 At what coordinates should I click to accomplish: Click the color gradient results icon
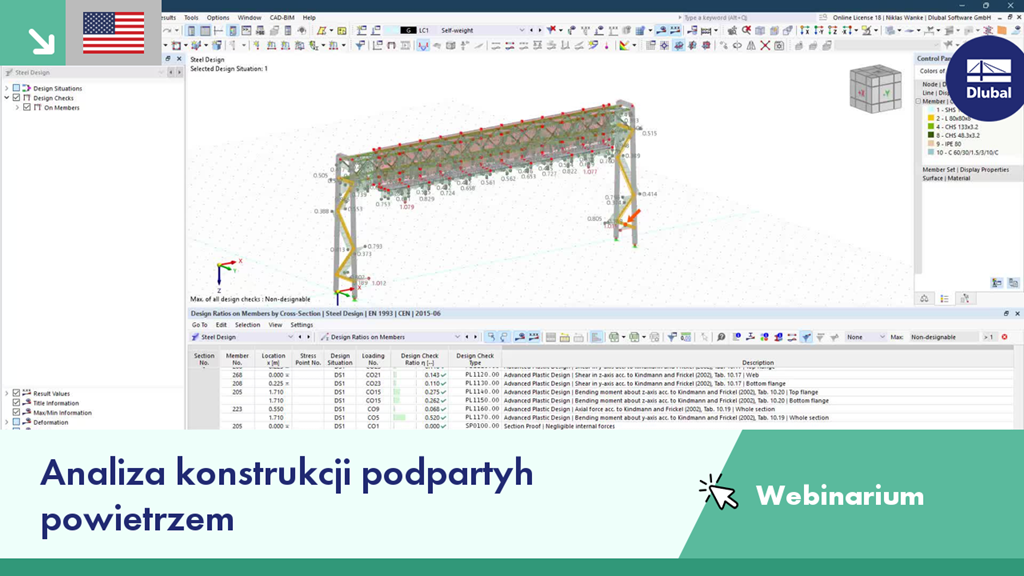[624, 45]
